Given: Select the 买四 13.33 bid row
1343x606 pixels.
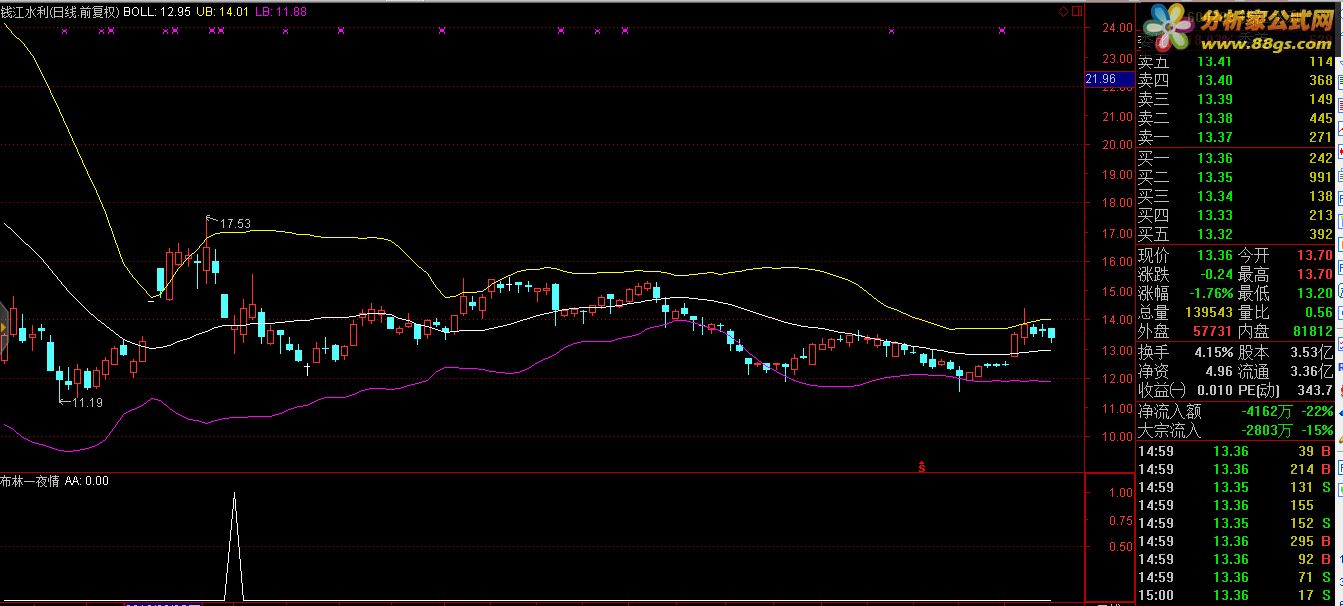Looking at the screenshot, I should (1236, 216).
